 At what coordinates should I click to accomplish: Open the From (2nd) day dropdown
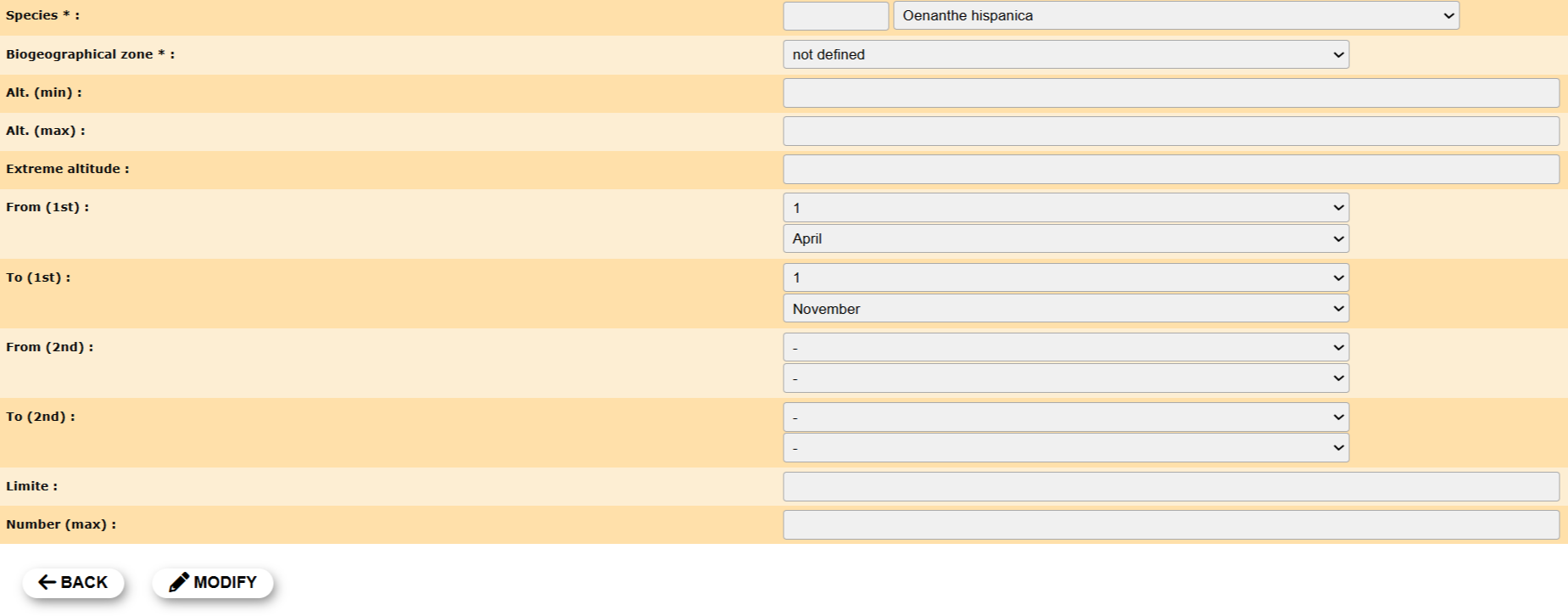(x=1065, y=347)
